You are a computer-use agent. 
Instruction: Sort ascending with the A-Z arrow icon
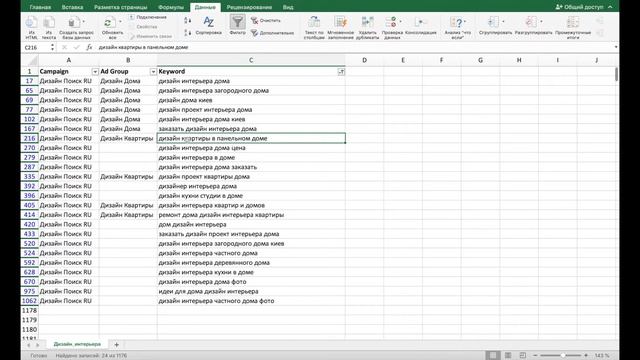coord(187,20)
